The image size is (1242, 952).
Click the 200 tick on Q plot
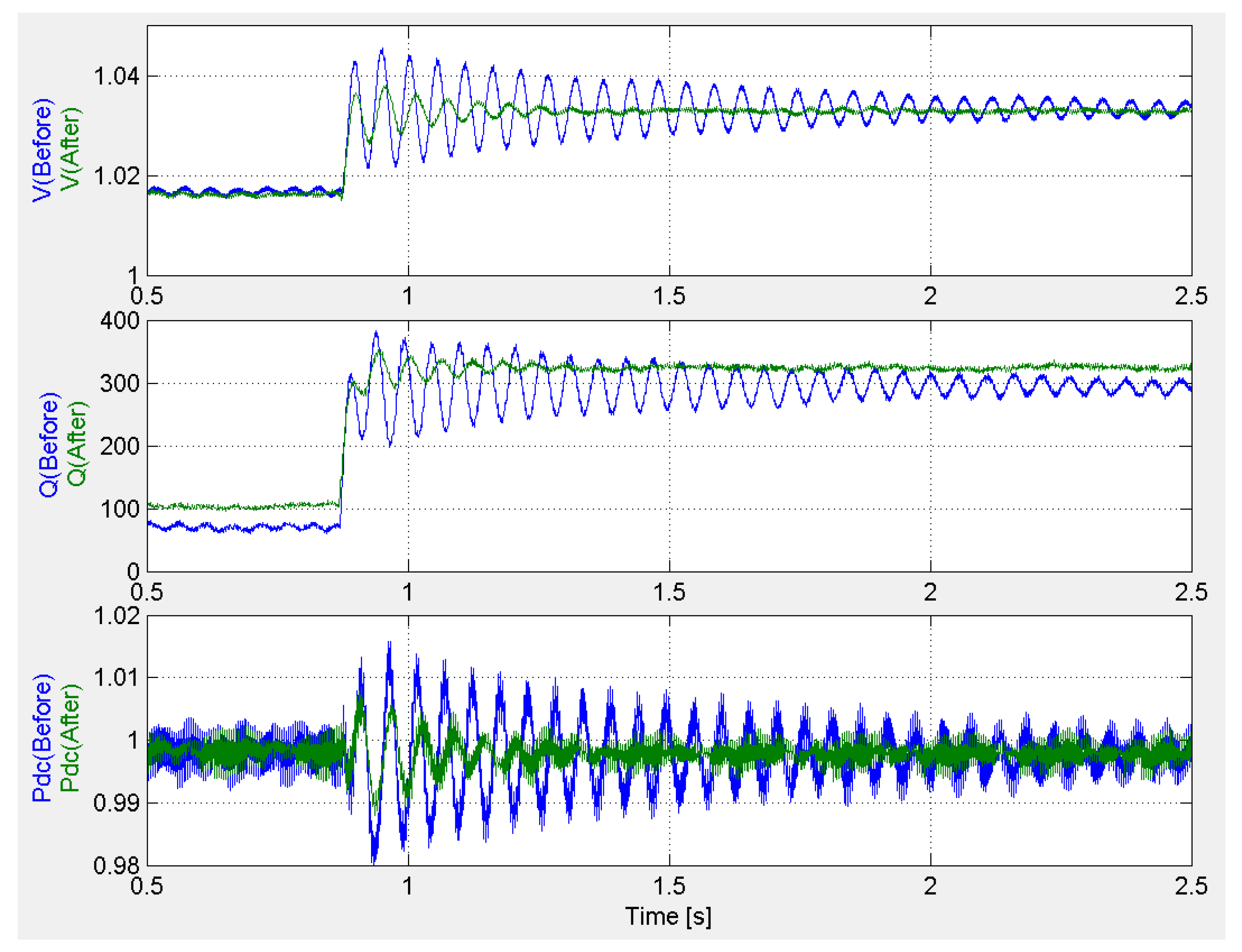click(120, 446)
